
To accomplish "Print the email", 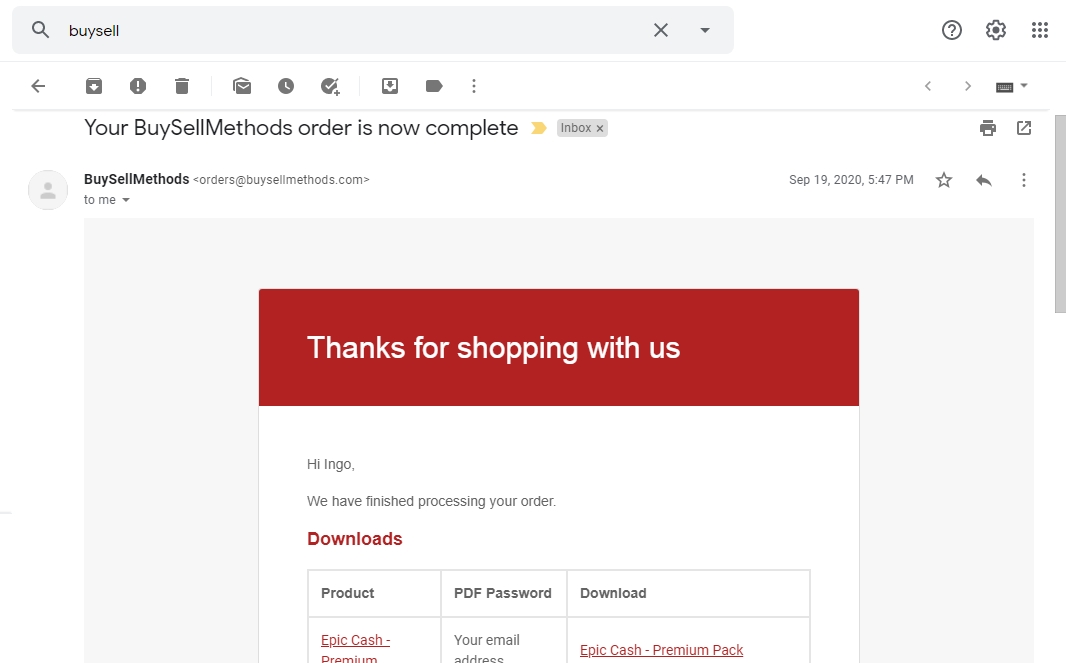I will click(x=987, y=128).
